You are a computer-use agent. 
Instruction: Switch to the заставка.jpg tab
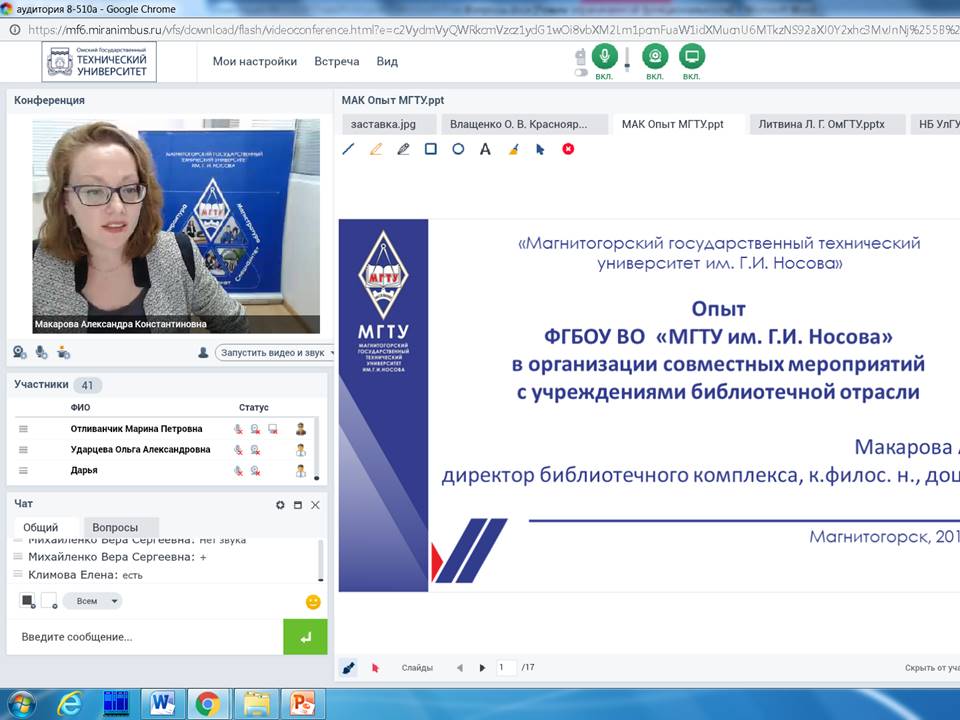click(x=389, y=124)
